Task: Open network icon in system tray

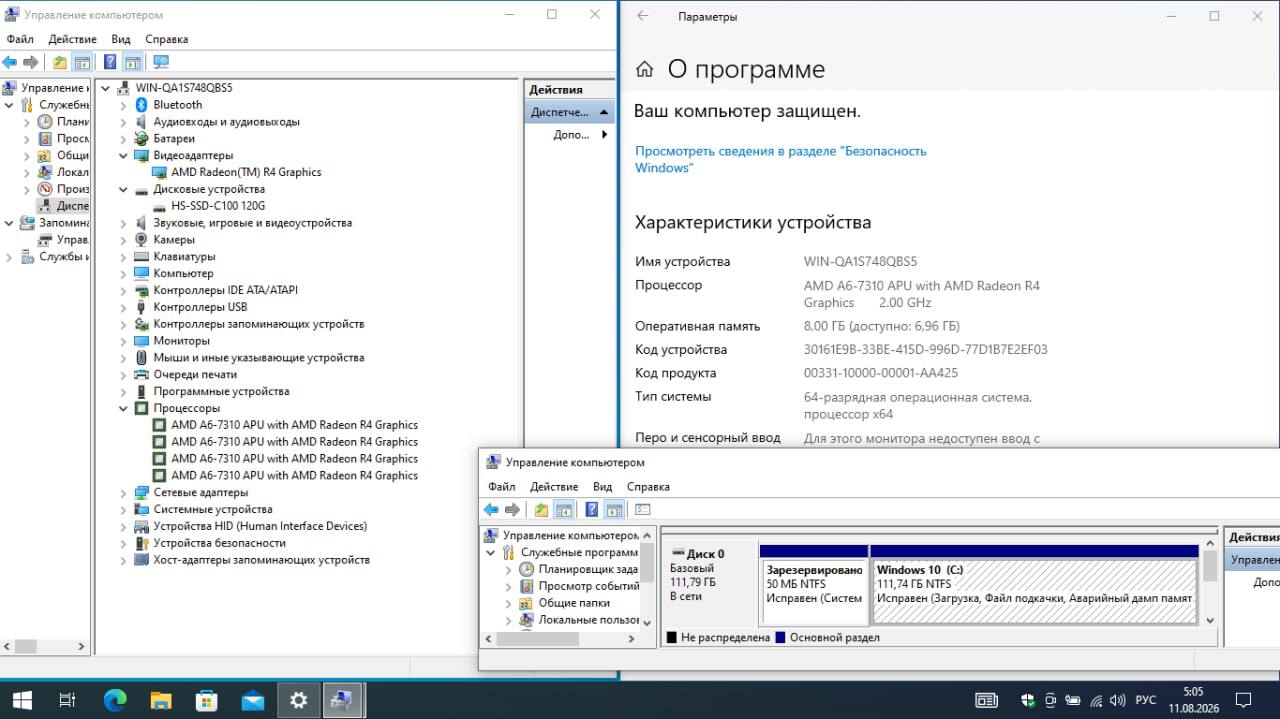Action: coord(1096,701)
